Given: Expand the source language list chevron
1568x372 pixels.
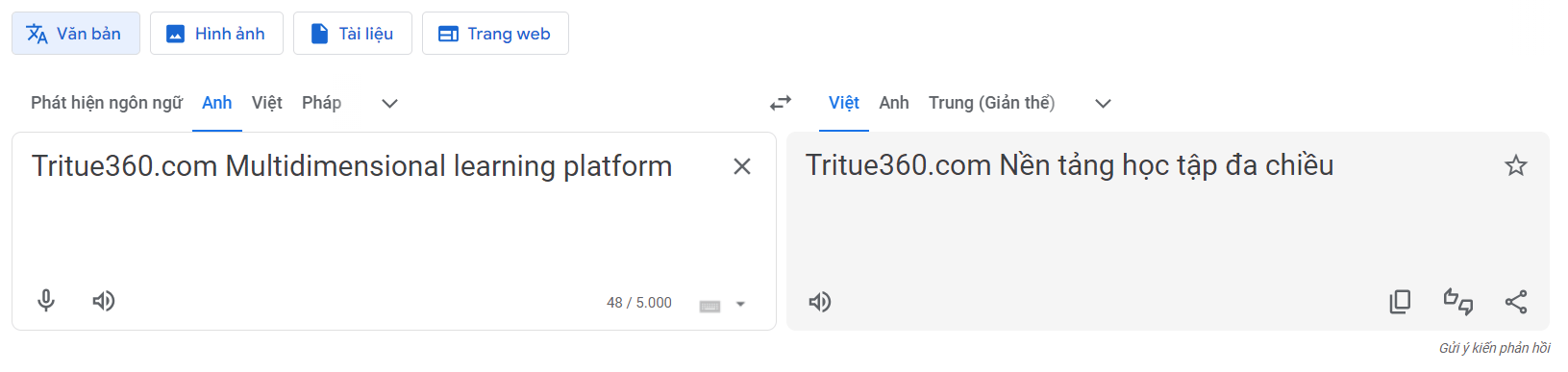Looking at the screenshot, I should coord(389,103).
